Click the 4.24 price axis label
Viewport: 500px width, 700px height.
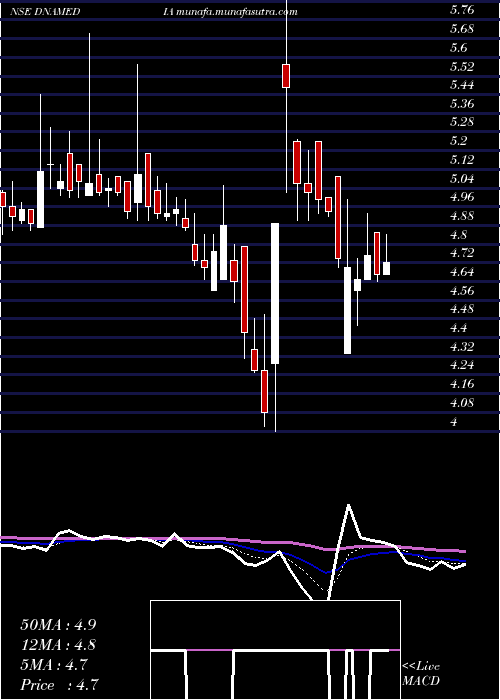(462, 366)
